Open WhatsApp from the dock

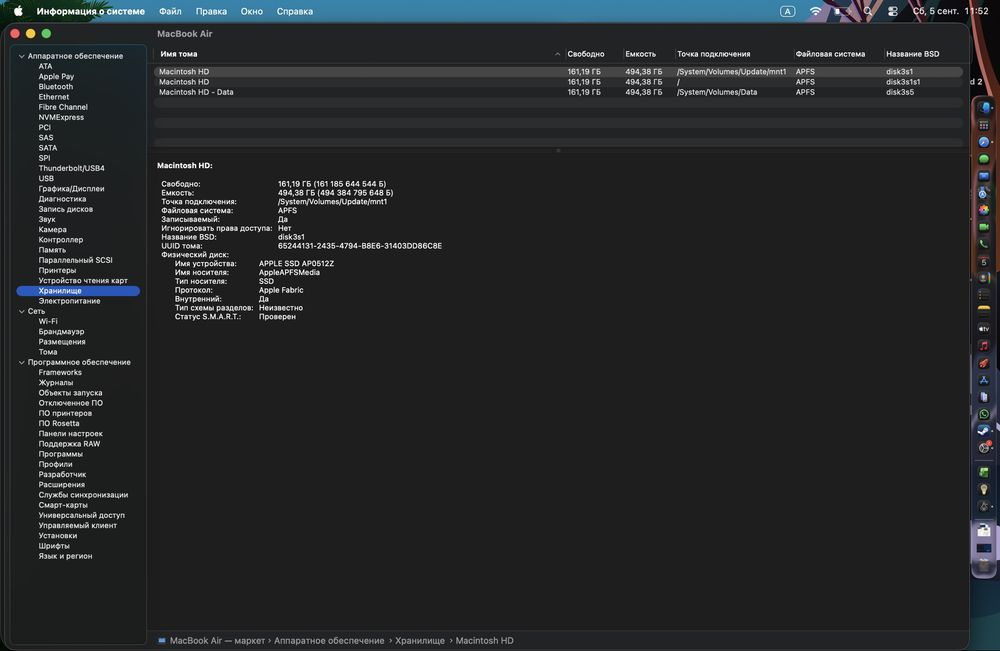[x=984, y=414]
